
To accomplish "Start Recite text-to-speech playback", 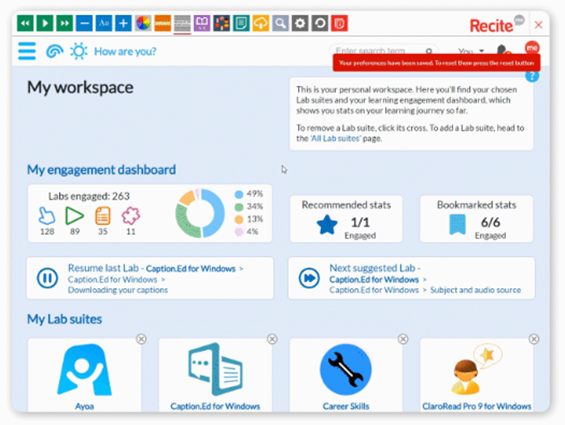I will (45, 23).
